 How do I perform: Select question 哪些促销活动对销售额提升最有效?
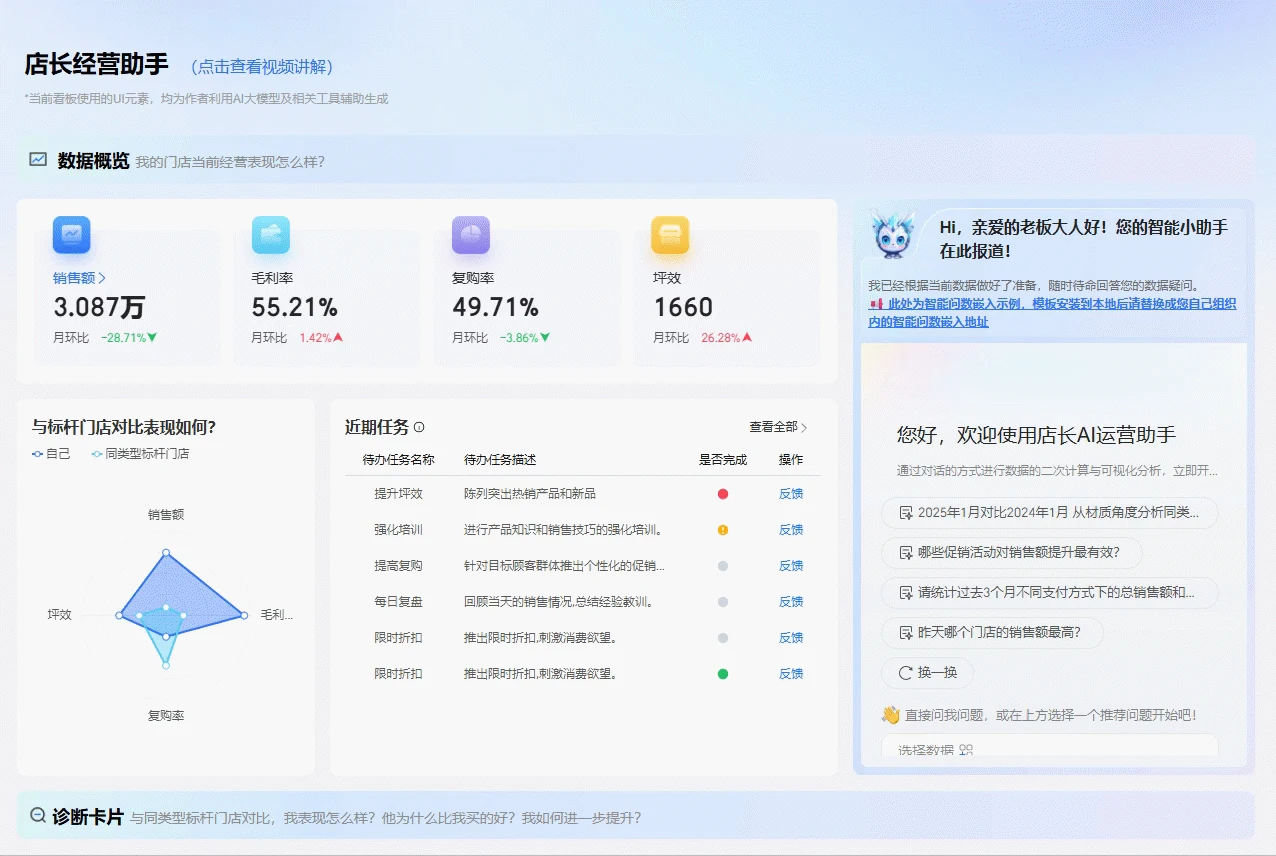click(1011, 552)
